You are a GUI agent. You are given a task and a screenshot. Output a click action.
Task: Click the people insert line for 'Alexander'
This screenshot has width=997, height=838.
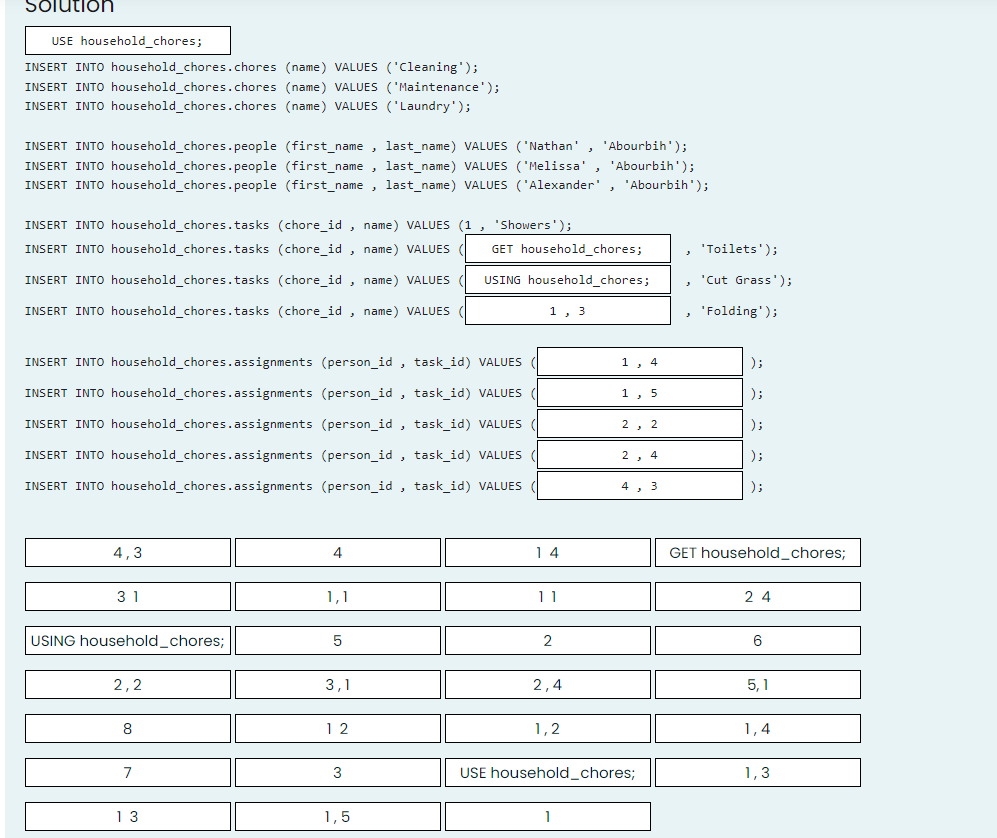pyautogui.click(x=367, y=185)
